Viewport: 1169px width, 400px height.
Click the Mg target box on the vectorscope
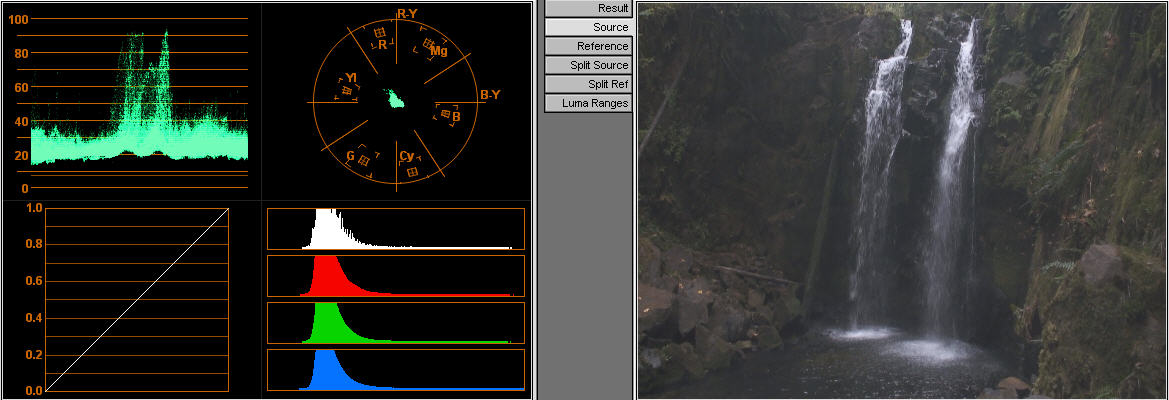coord(428,44)
